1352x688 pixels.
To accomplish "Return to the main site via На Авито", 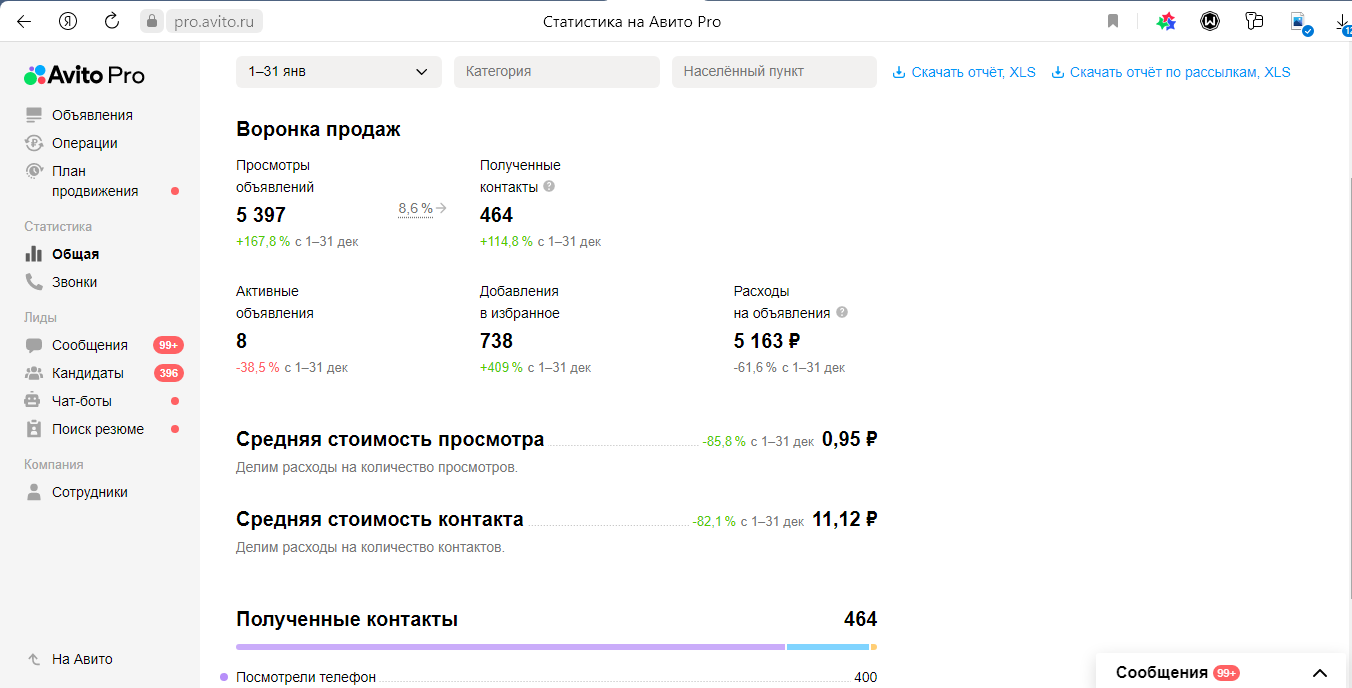I will tap(82, 659).
